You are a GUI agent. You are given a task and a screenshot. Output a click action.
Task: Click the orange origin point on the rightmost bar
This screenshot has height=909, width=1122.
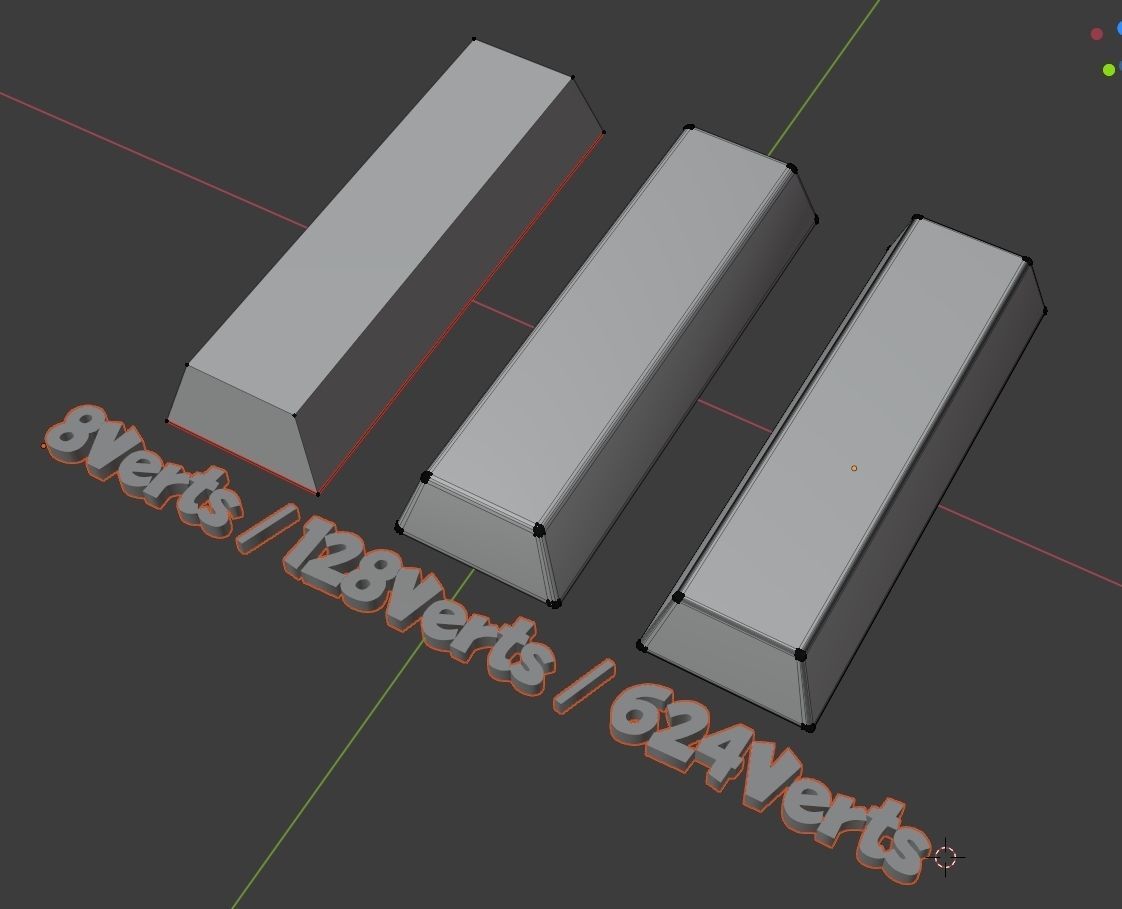pos(853,467)
